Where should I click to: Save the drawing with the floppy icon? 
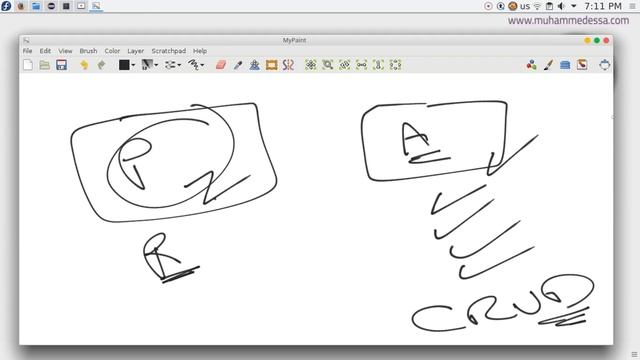tap(62, 65)
